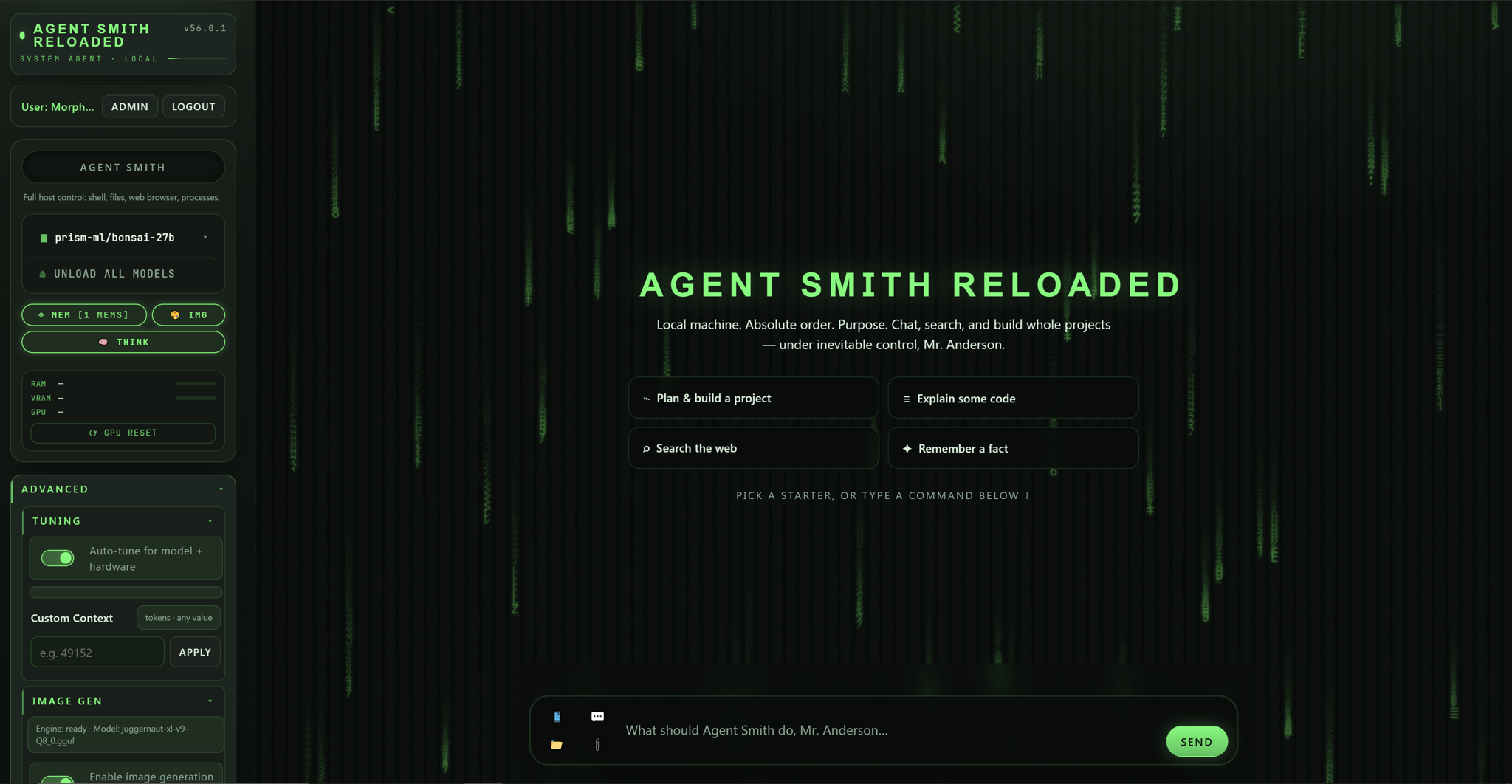Click the green SEND button
The height and width of the screenshot is (784, 1512).
coord(1196,741)
